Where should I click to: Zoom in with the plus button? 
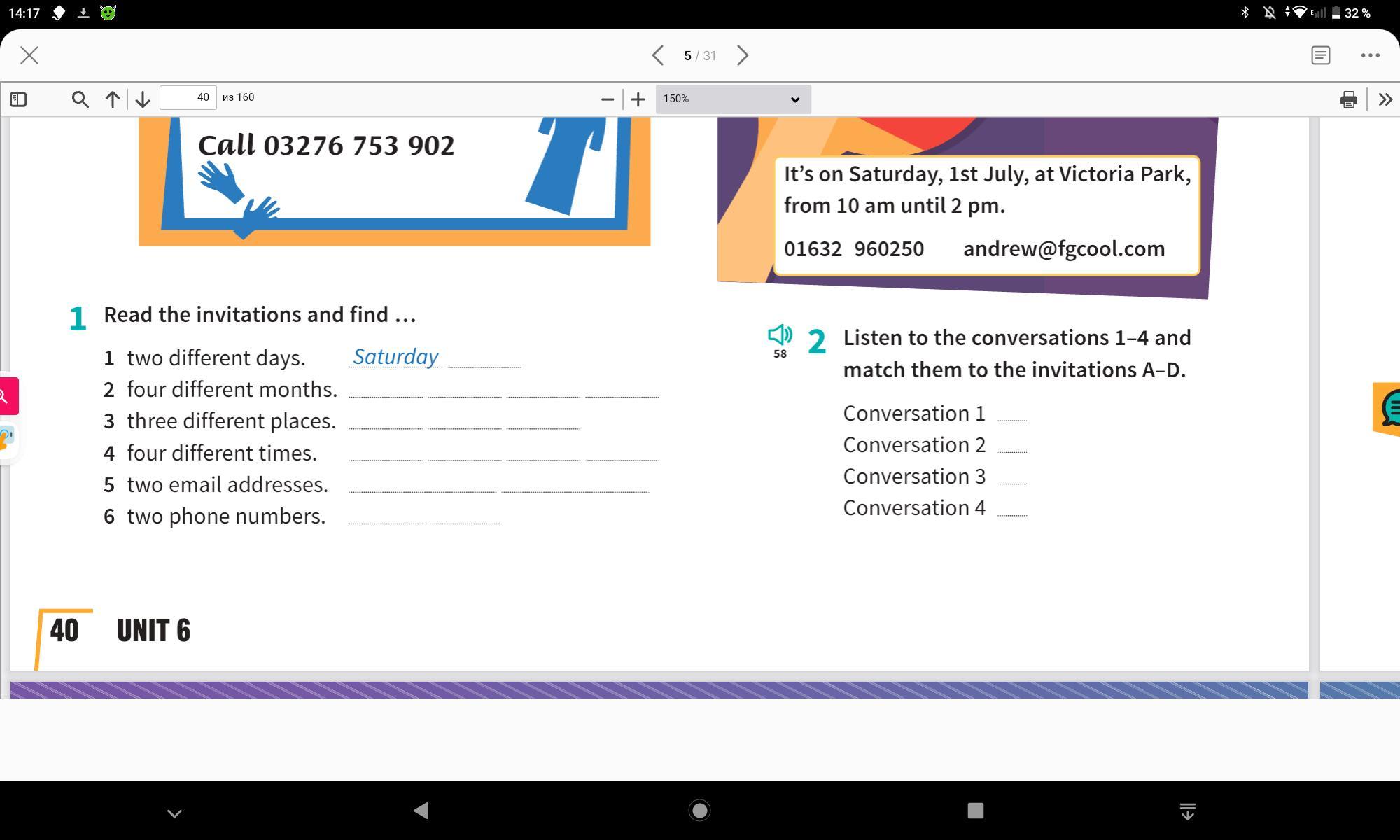click(x=638, y=99)
